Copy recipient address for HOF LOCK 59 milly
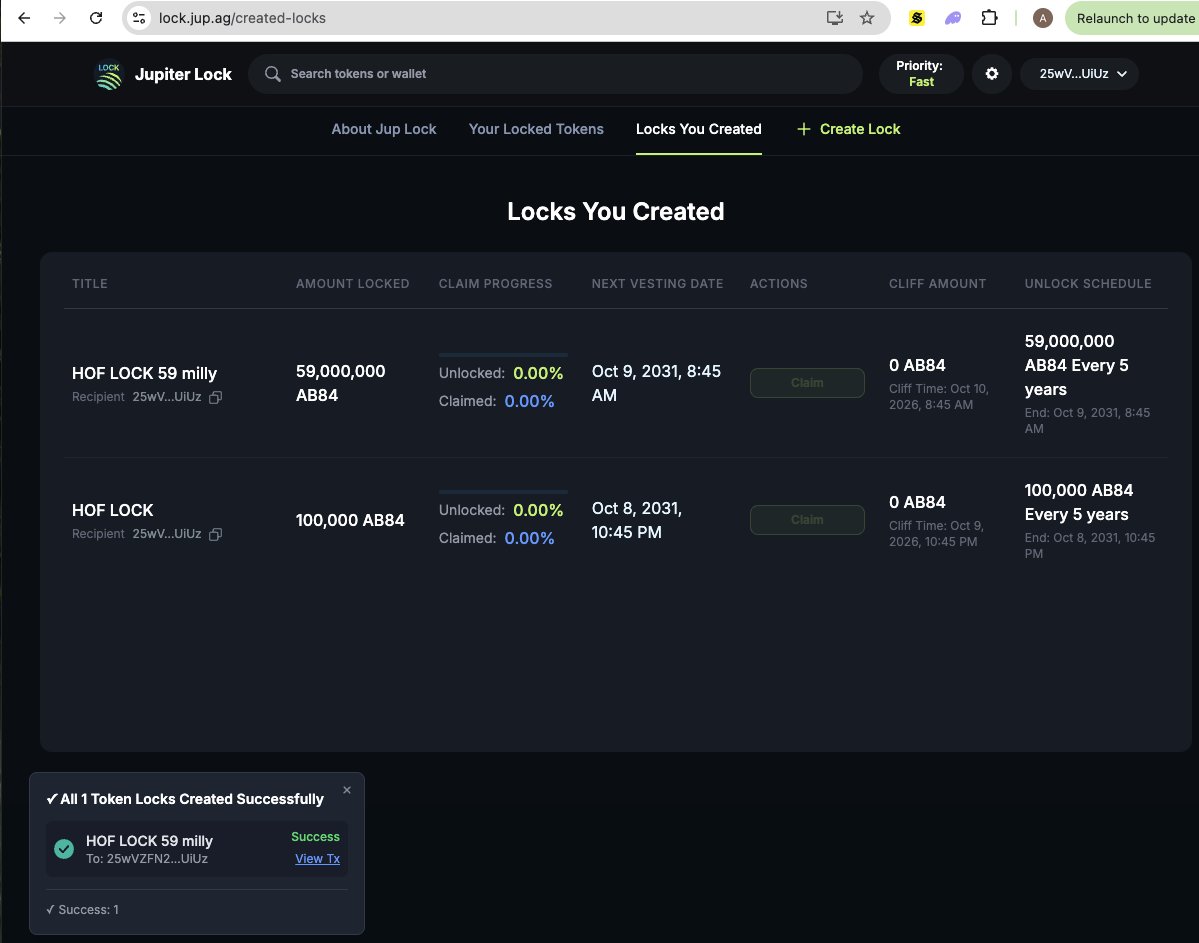This screenshot has width=1199, height=943. click(216, 397)
